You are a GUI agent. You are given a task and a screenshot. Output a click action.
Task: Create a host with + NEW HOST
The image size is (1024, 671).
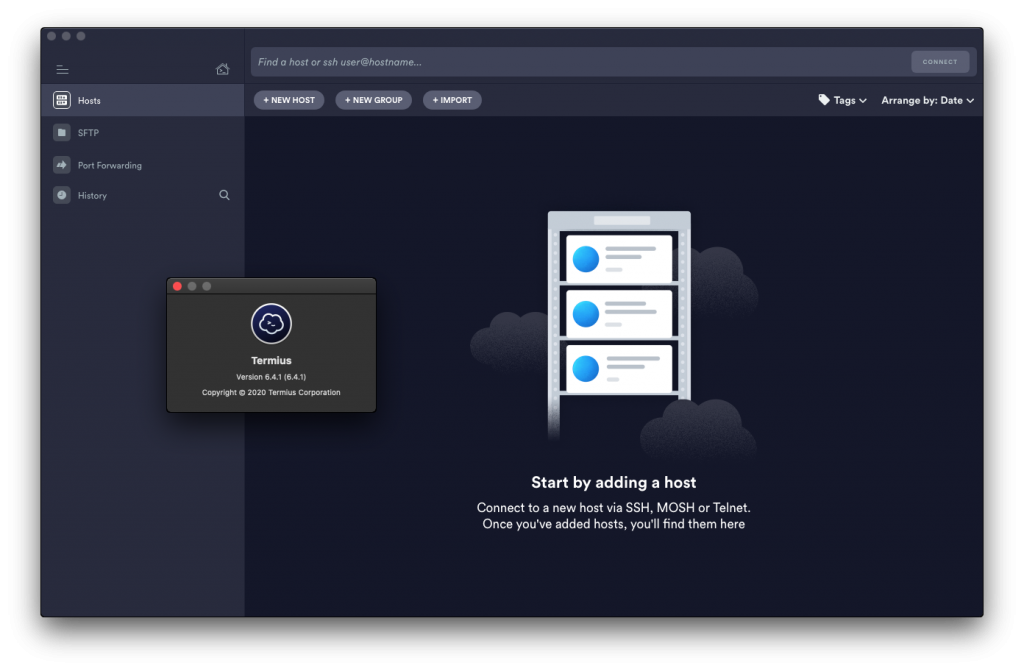point(289,100)
